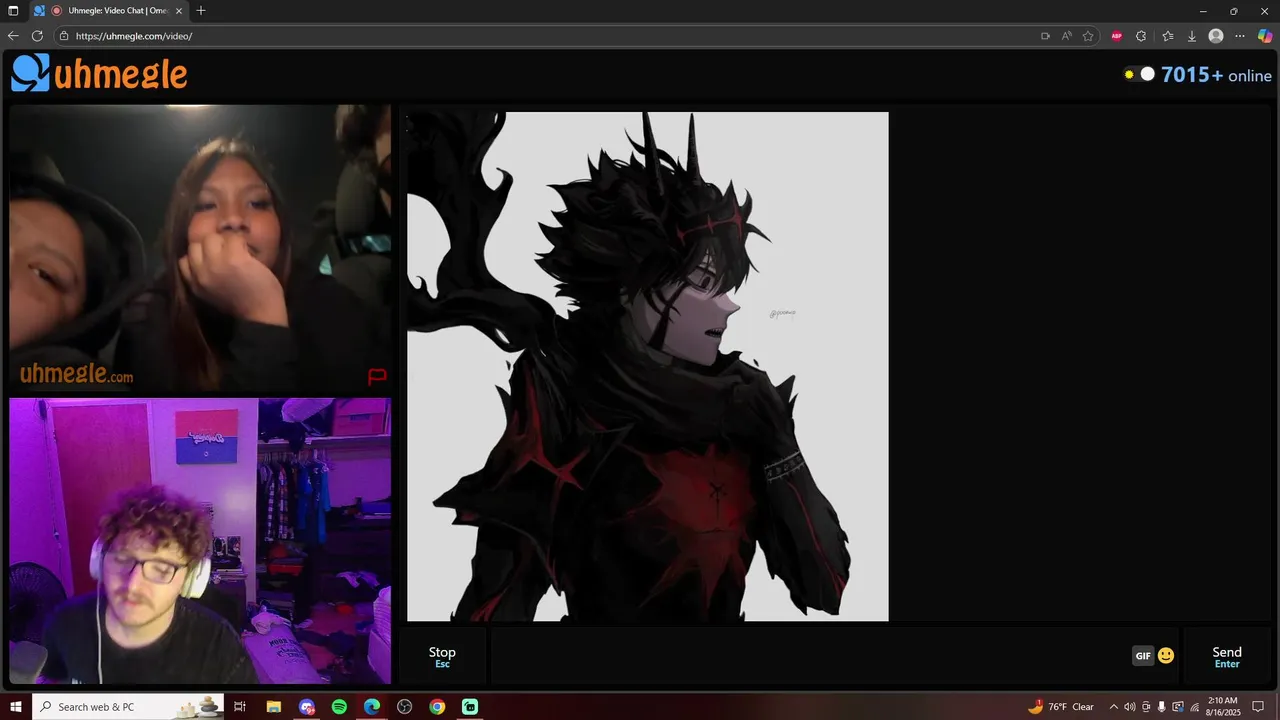This screenshot has height=720, width=1280.
Task: Open browser Downloads
Action: pos(1192,36)
